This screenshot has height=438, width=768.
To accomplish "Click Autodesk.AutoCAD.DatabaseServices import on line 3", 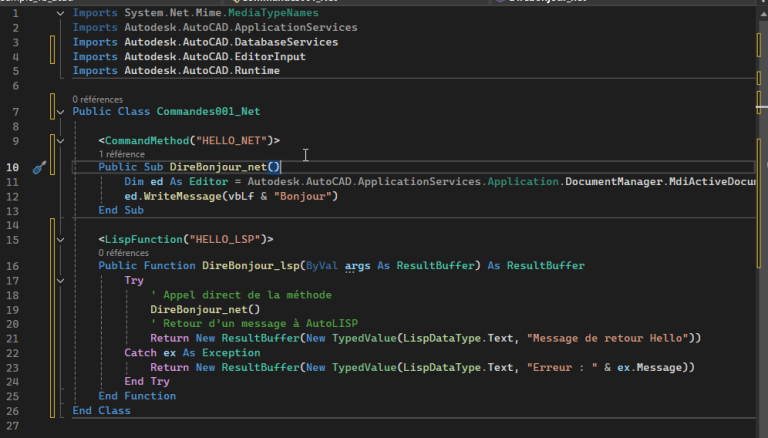I will point(231,42).
